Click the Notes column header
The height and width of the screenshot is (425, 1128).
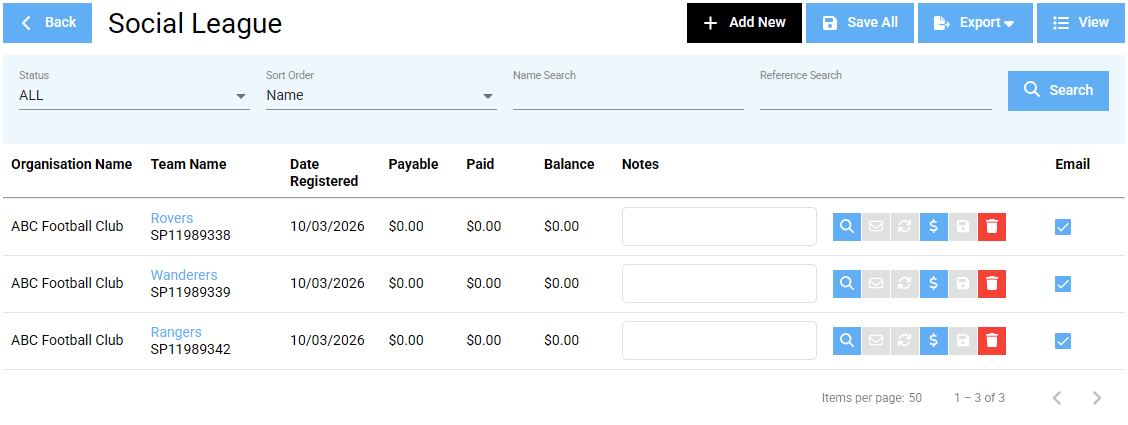coord(640,165)
